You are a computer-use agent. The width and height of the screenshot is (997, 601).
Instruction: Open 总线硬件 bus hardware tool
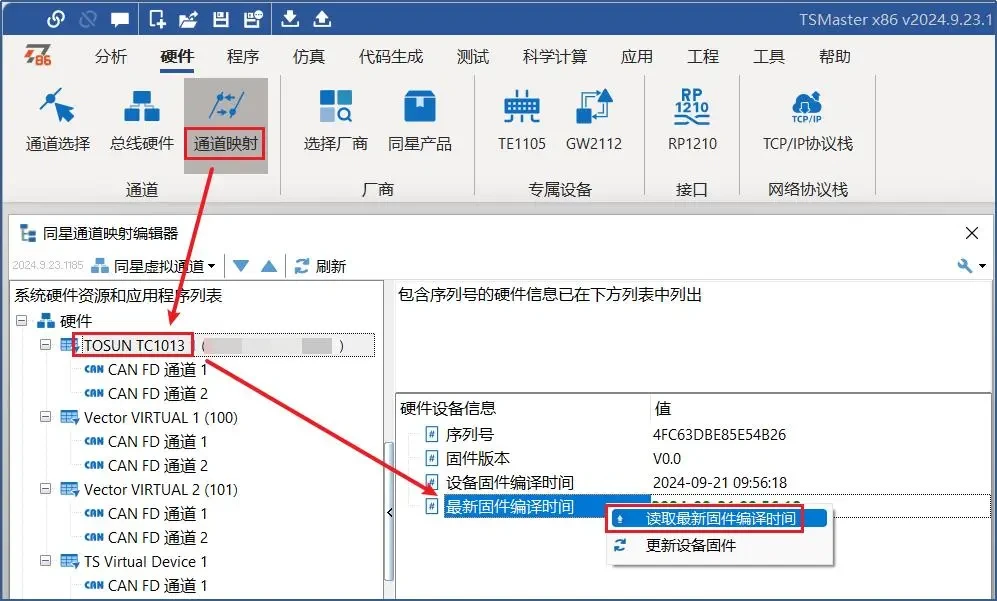(142, 121)
